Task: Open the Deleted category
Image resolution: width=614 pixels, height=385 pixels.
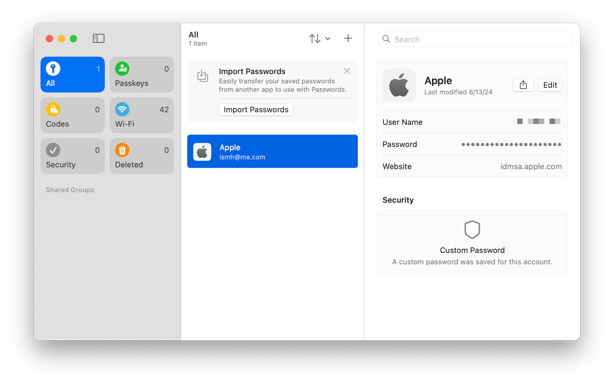Action: coord(142,156)
